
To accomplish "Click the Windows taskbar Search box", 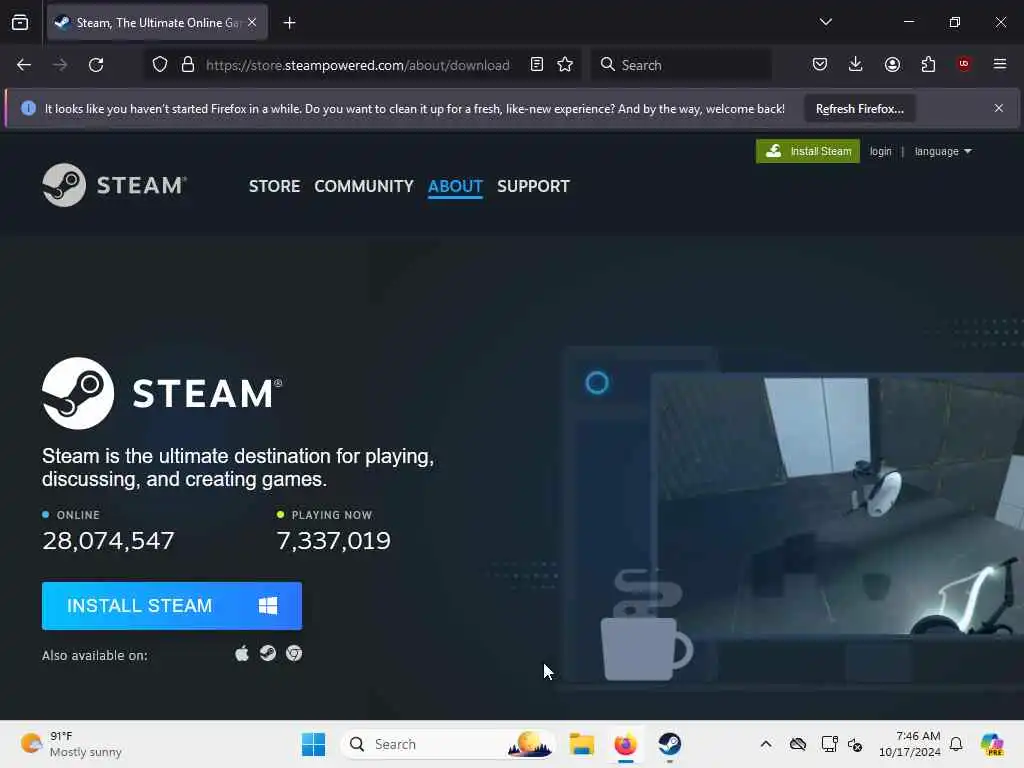I will 448,744.
